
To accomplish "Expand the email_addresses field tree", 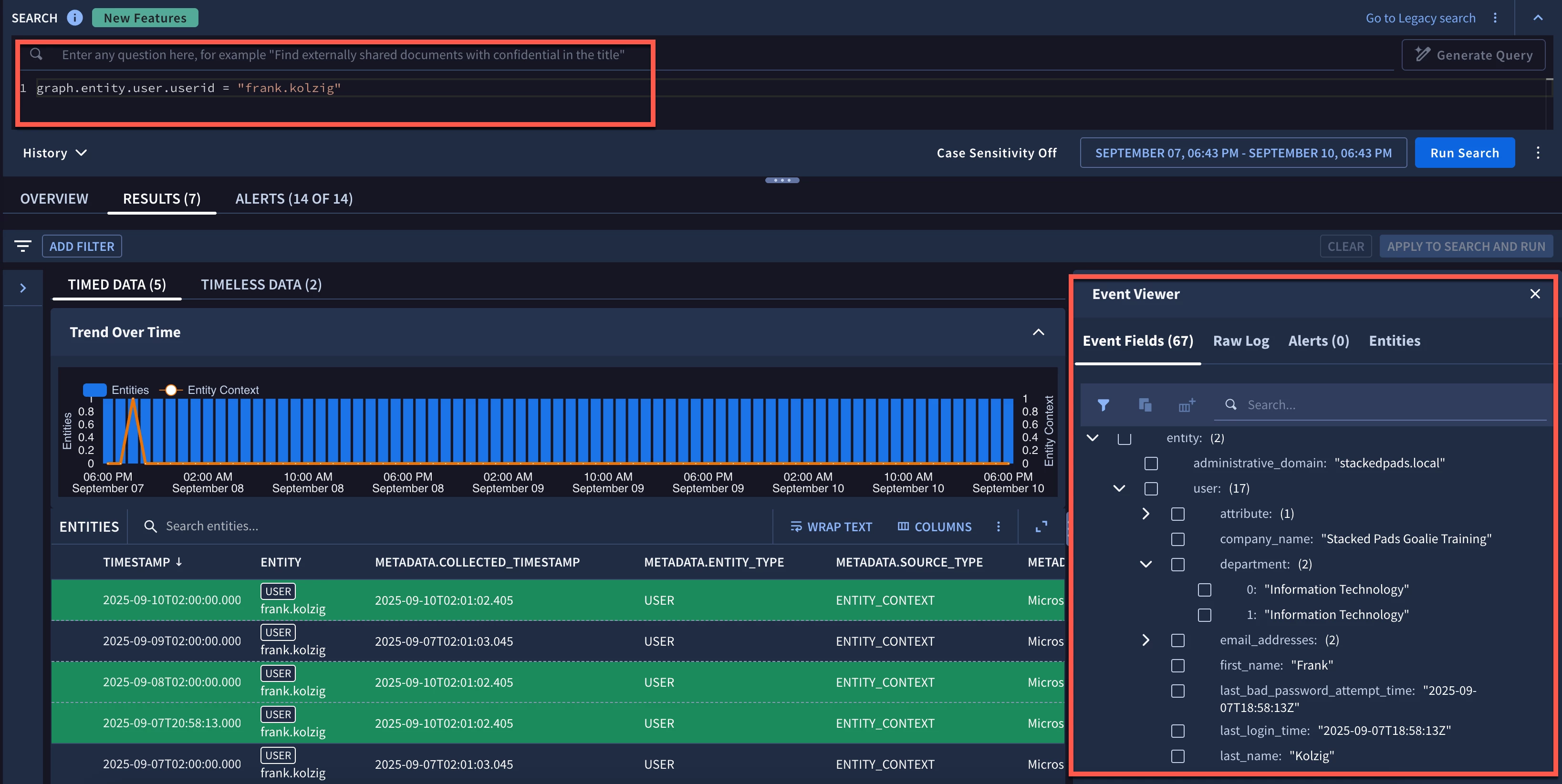I will [1145, 640].
